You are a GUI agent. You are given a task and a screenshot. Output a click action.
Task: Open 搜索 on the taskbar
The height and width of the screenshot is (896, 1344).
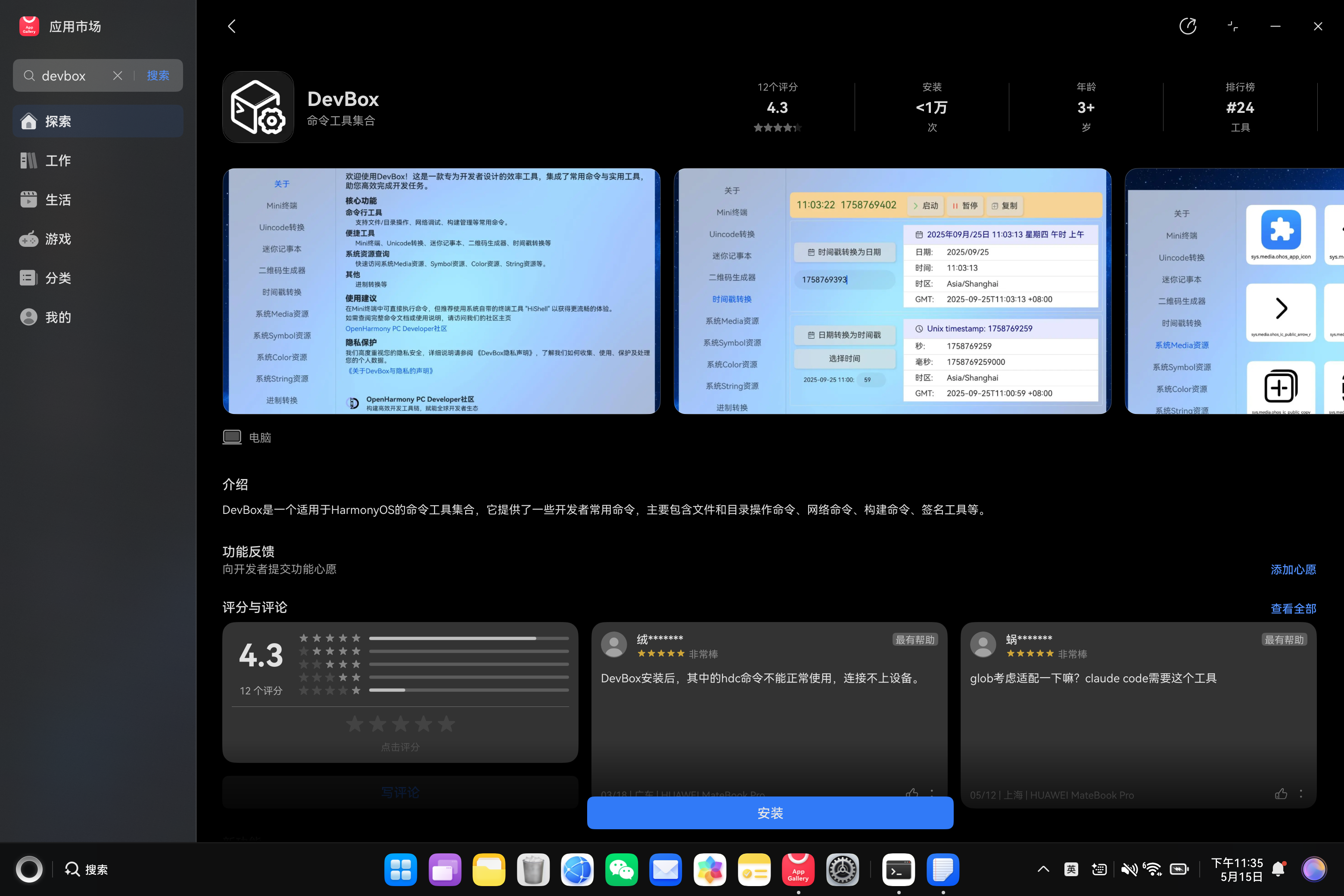(x=86, y=869)
